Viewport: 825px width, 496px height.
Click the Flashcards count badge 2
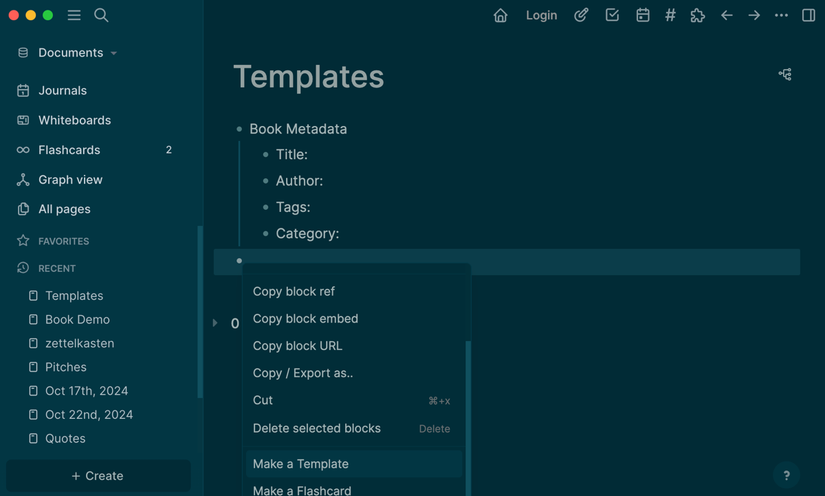(168, 150)
